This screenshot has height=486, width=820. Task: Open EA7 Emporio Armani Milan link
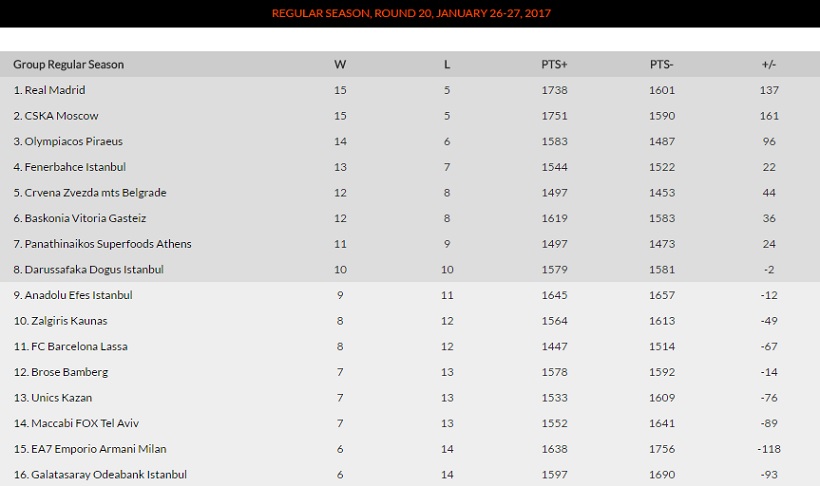(96, 449)
